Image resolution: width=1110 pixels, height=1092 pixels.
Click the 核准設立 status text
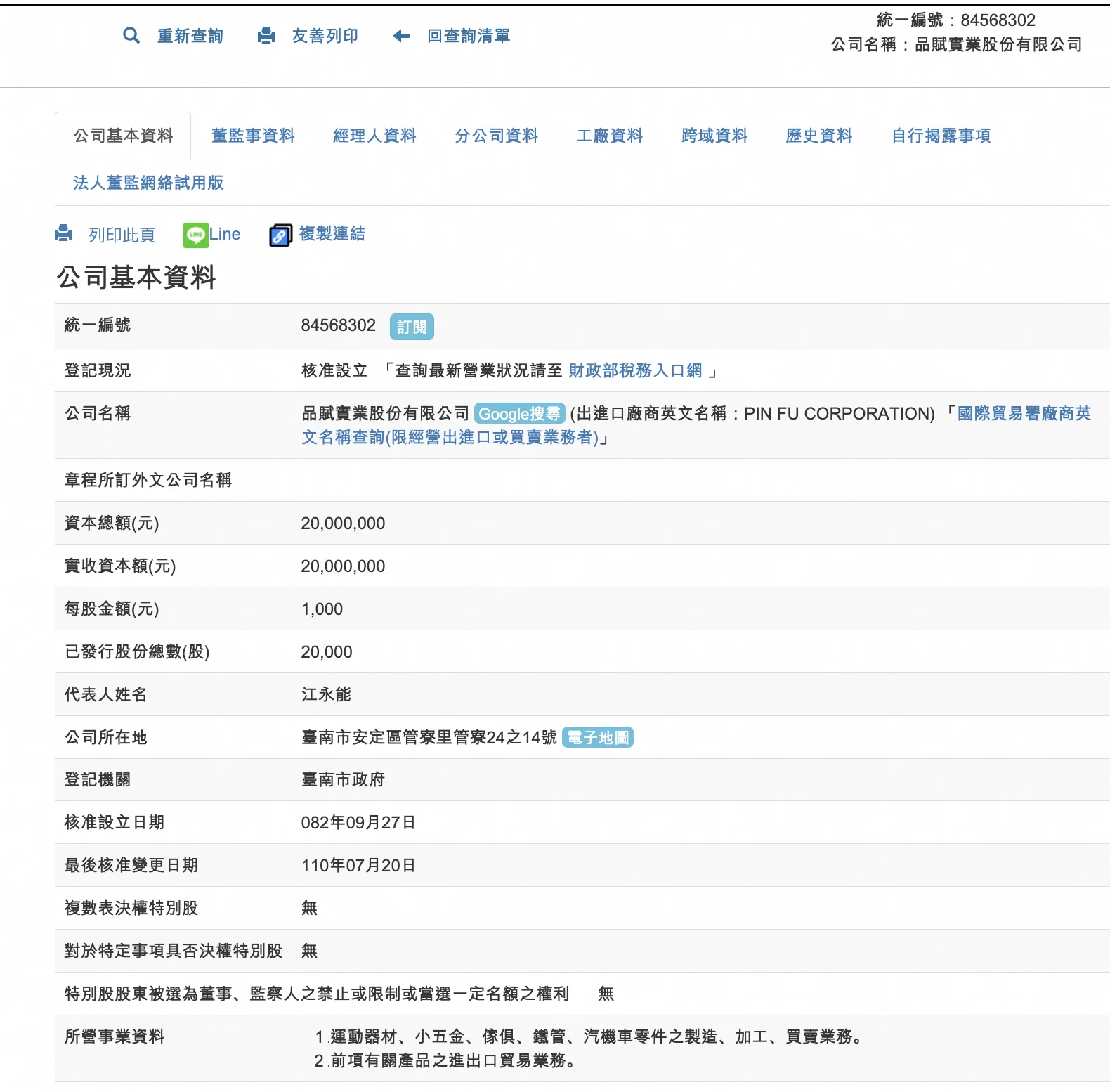click(x=334, y=370)
